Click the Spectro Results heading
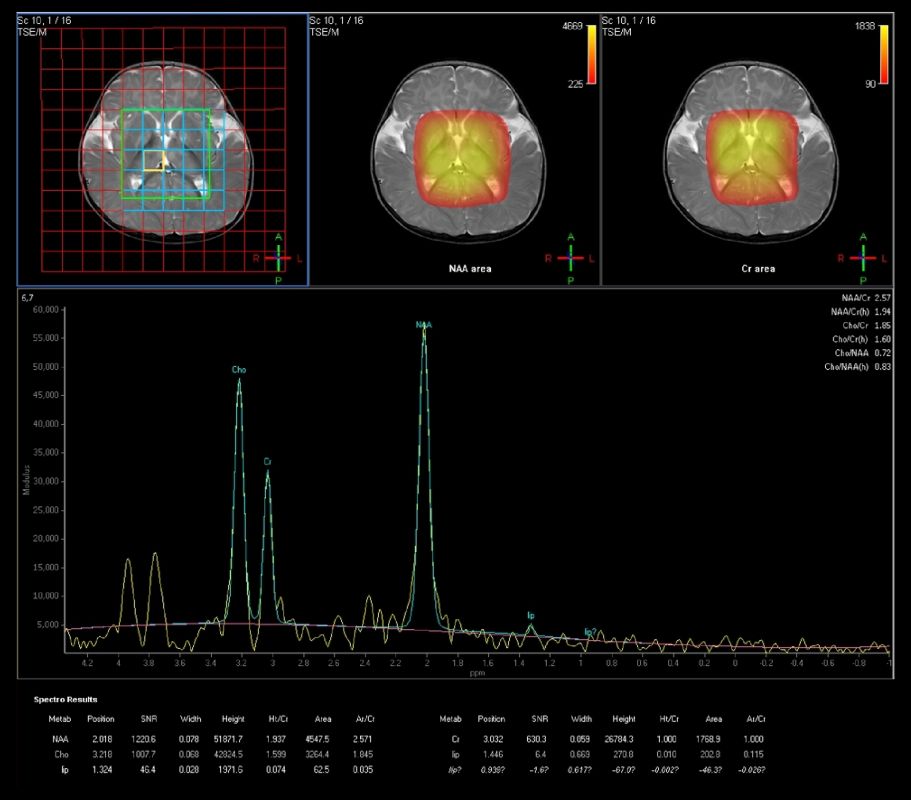Viewport: 911px width, 800px height. (x=66, y=699)
